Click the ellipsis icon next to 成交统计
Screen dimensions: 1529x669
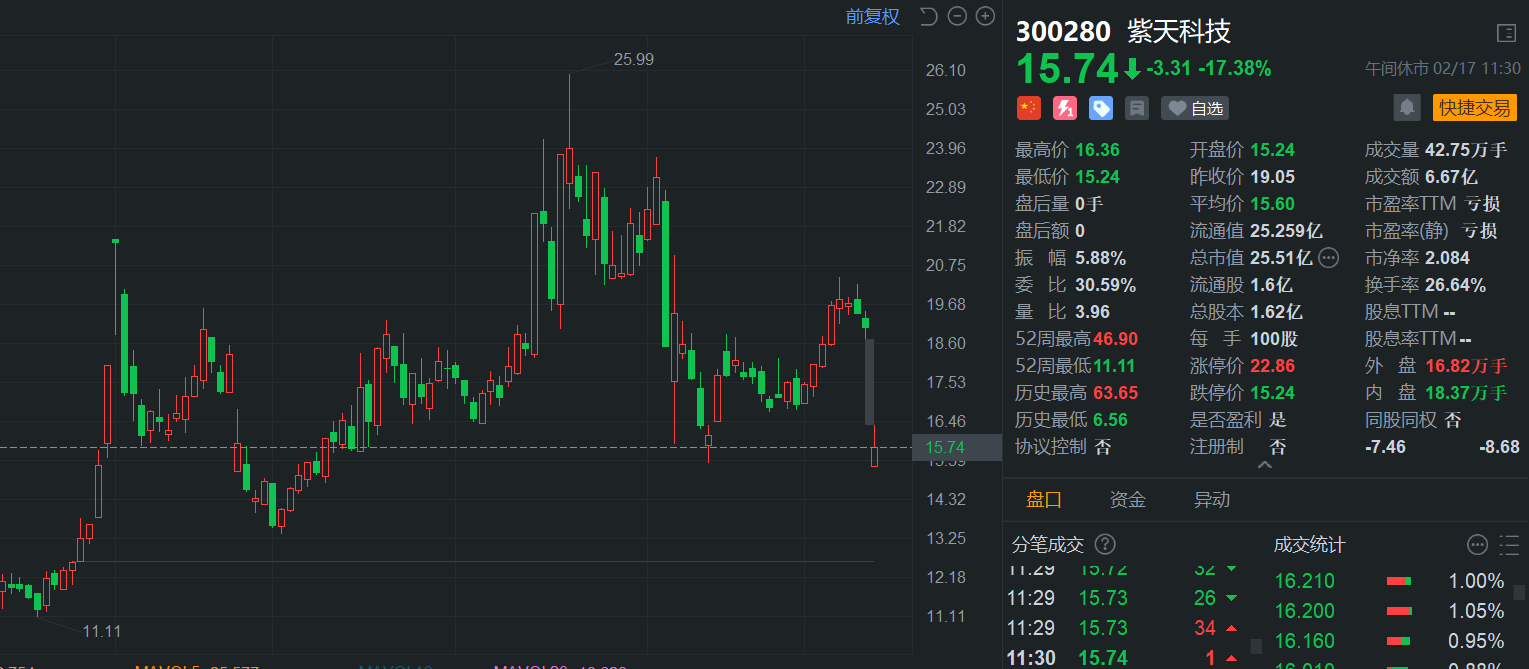(1477, 545)
